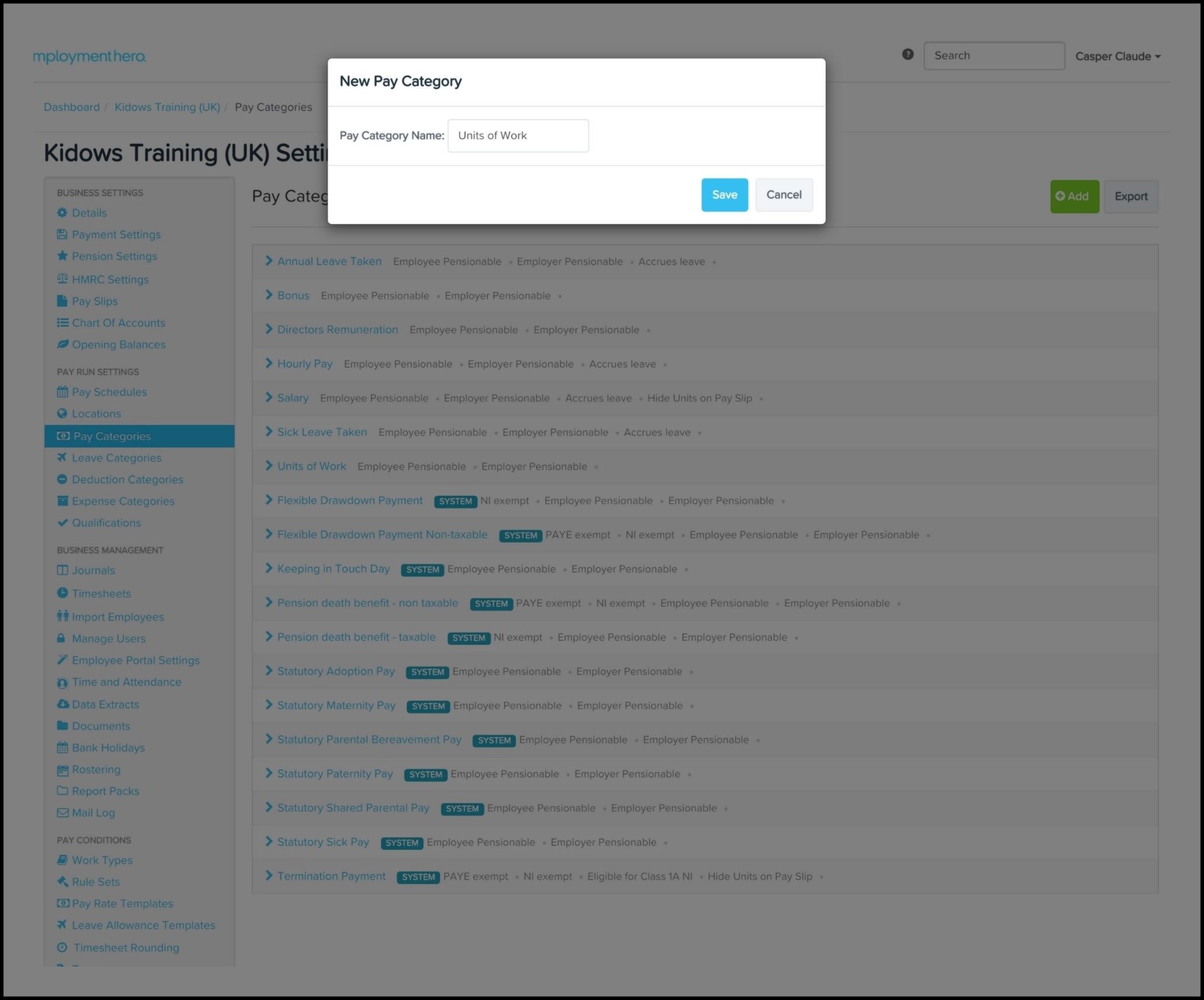1204x1000 pixels.
Task: Click the Manage Users lock icon
Action: click(61, 638)
